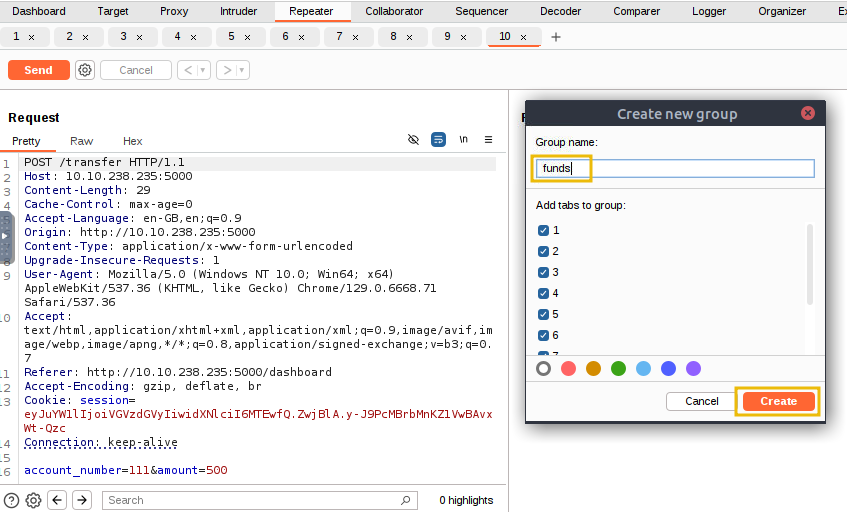Open the Organizer tab
The image size is (847, 512).
tap(782, 11)
